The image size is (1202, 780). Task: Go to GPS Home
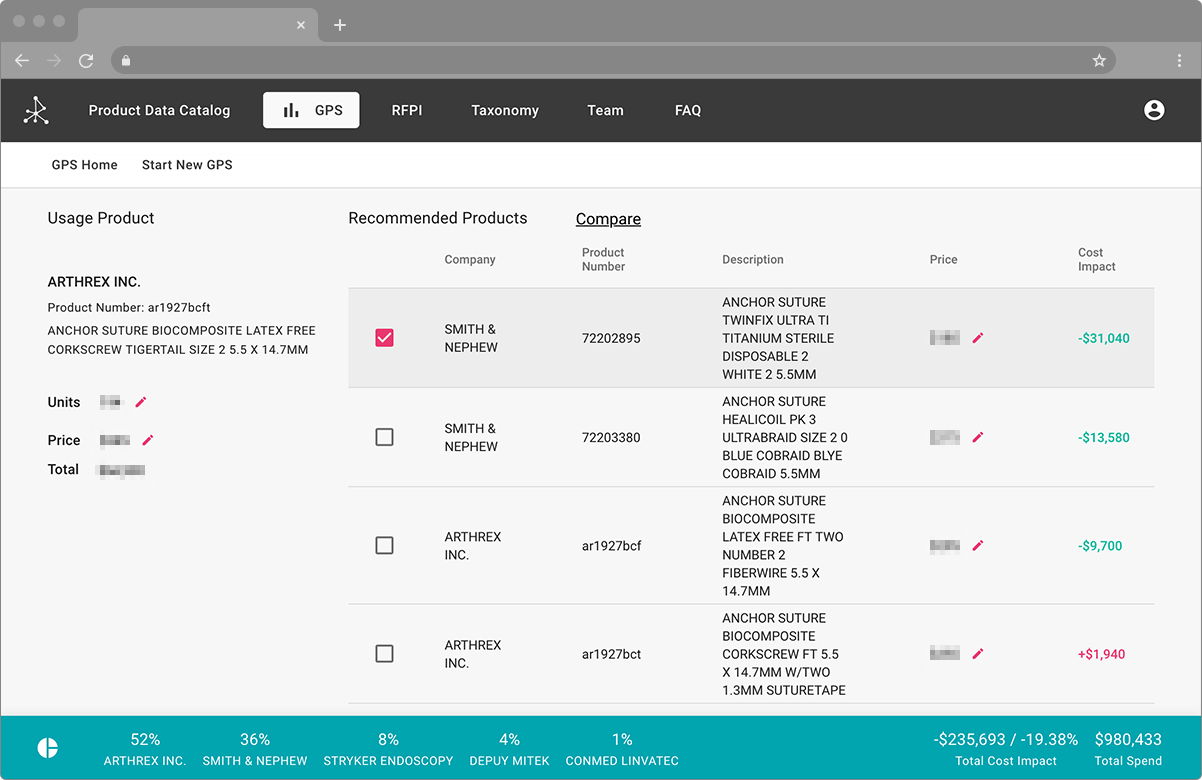84,165
